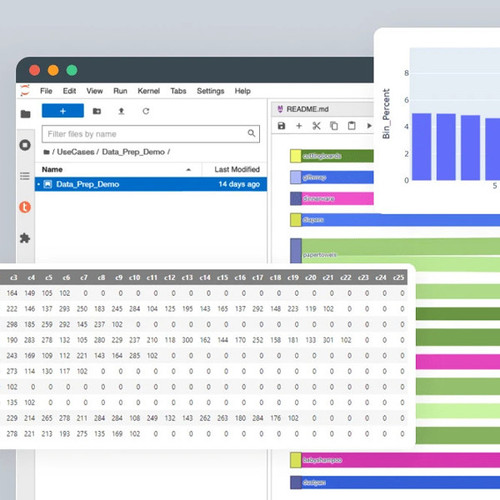Click the refresh file list icon

pyautogui.click(x=146, y=111)
